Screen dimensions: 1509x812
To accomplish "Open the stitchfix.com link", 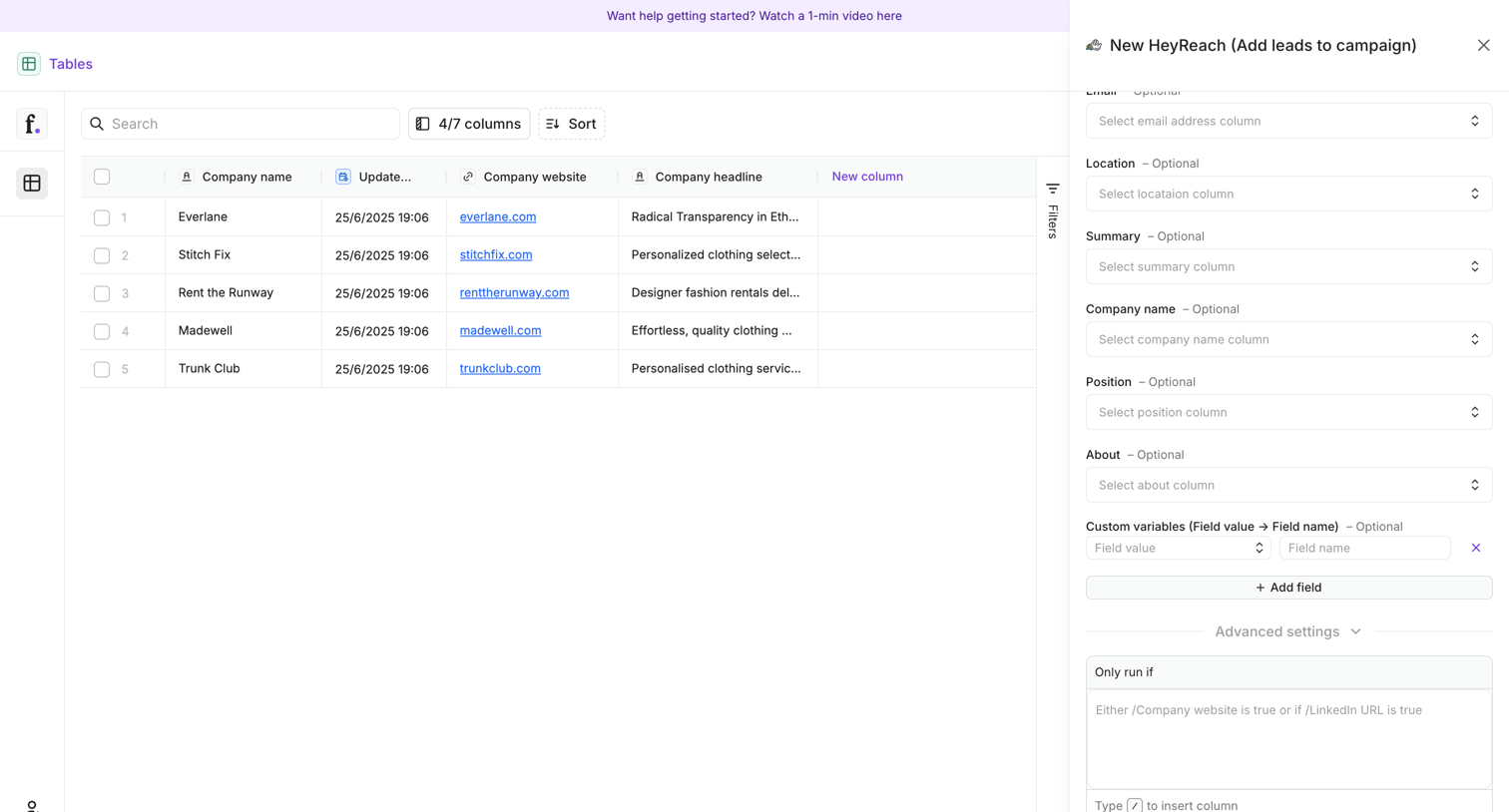I will click(x=496, y=254).
